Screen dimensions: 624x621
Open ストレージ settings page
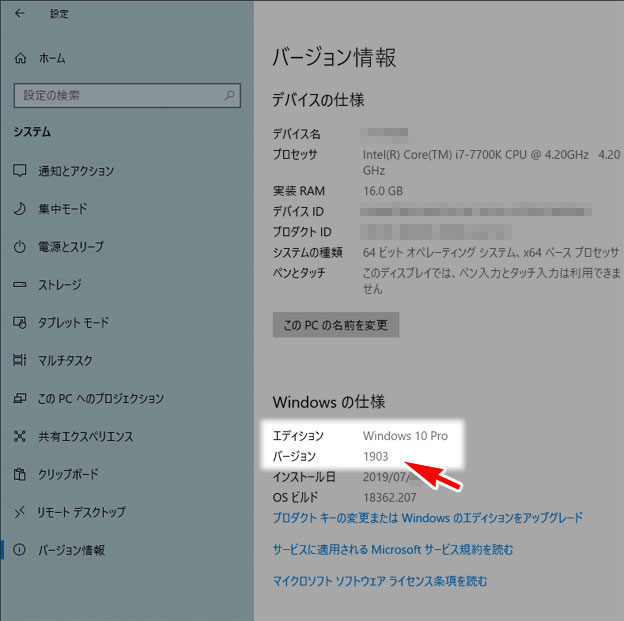60,285
